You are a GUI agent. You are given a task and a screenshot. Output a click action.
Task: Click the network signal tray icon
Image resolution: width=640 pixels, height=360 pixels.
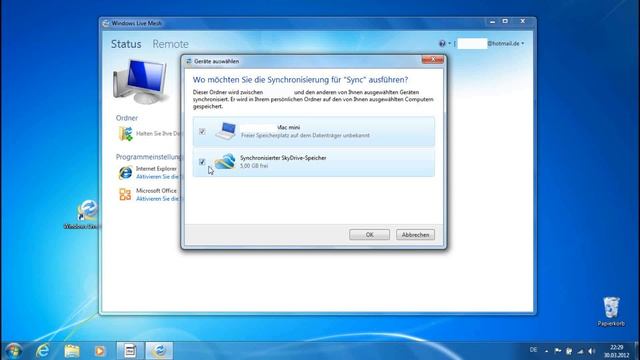point(580,351)
